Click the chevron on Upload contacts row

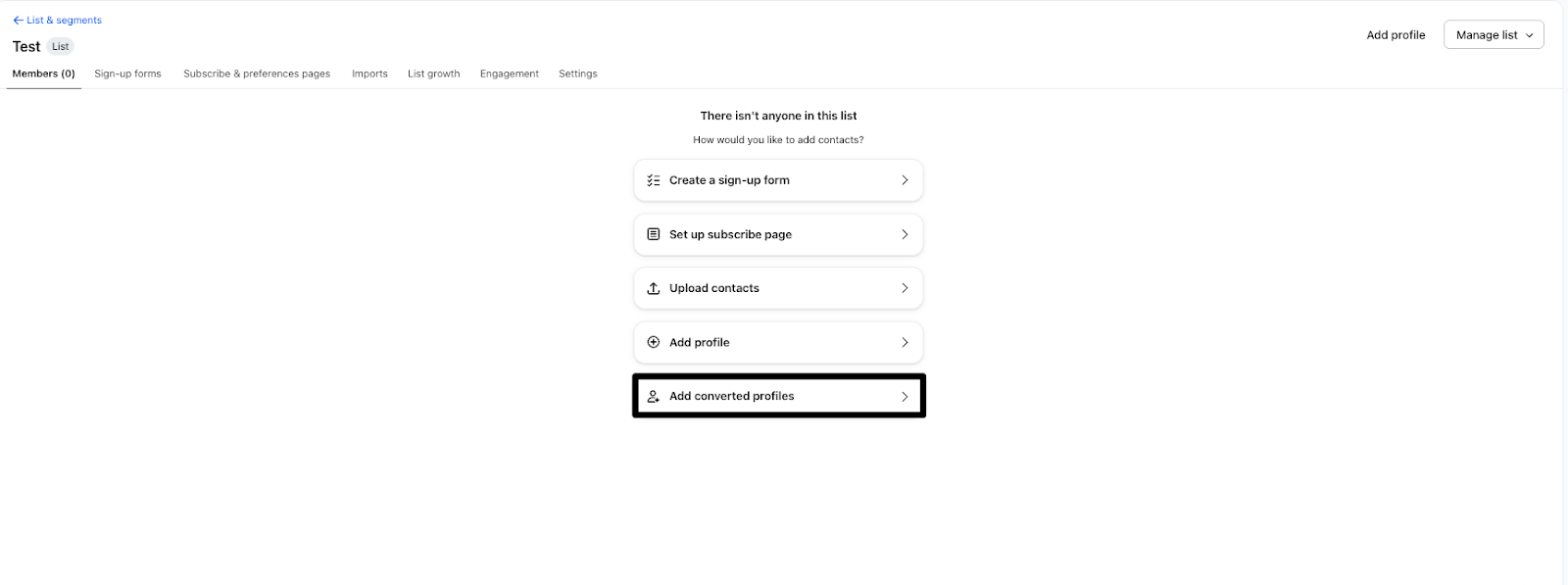tap(905, 288)
